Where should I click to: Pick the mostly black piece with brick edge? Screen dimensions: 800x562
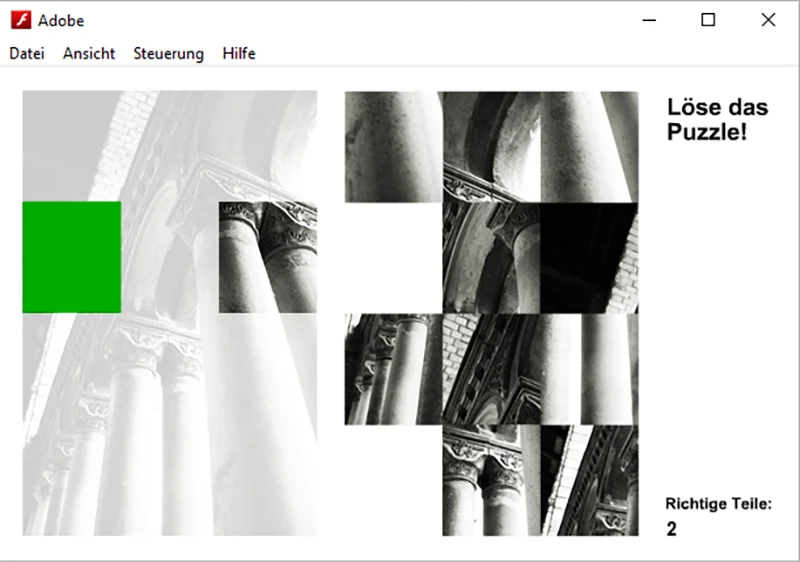click(589, 258)
